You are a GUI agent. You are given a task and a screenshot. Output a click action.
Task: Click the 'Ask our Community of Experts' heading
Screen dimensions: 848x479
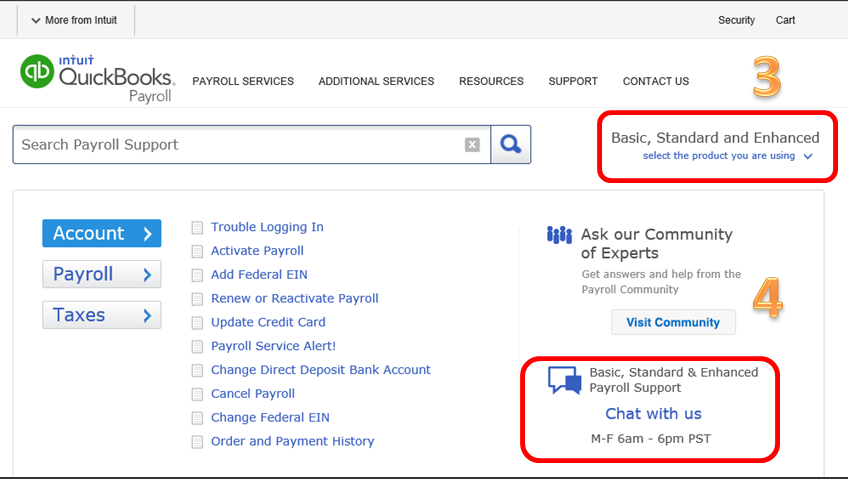(657, 244)
